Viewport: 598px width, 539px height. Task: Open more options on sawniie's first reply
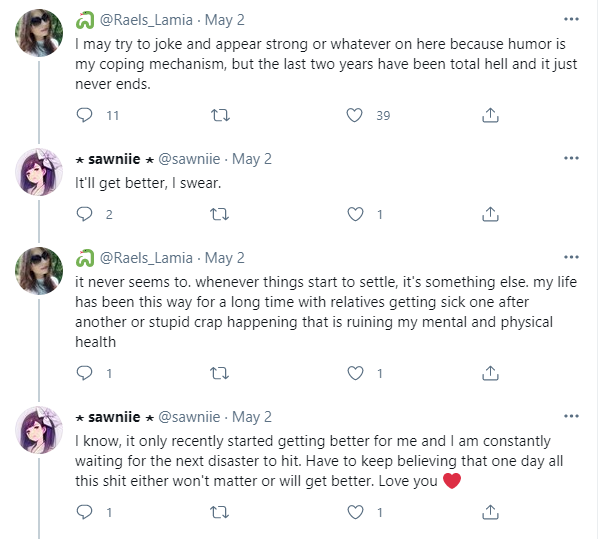[x=571, y=158]
